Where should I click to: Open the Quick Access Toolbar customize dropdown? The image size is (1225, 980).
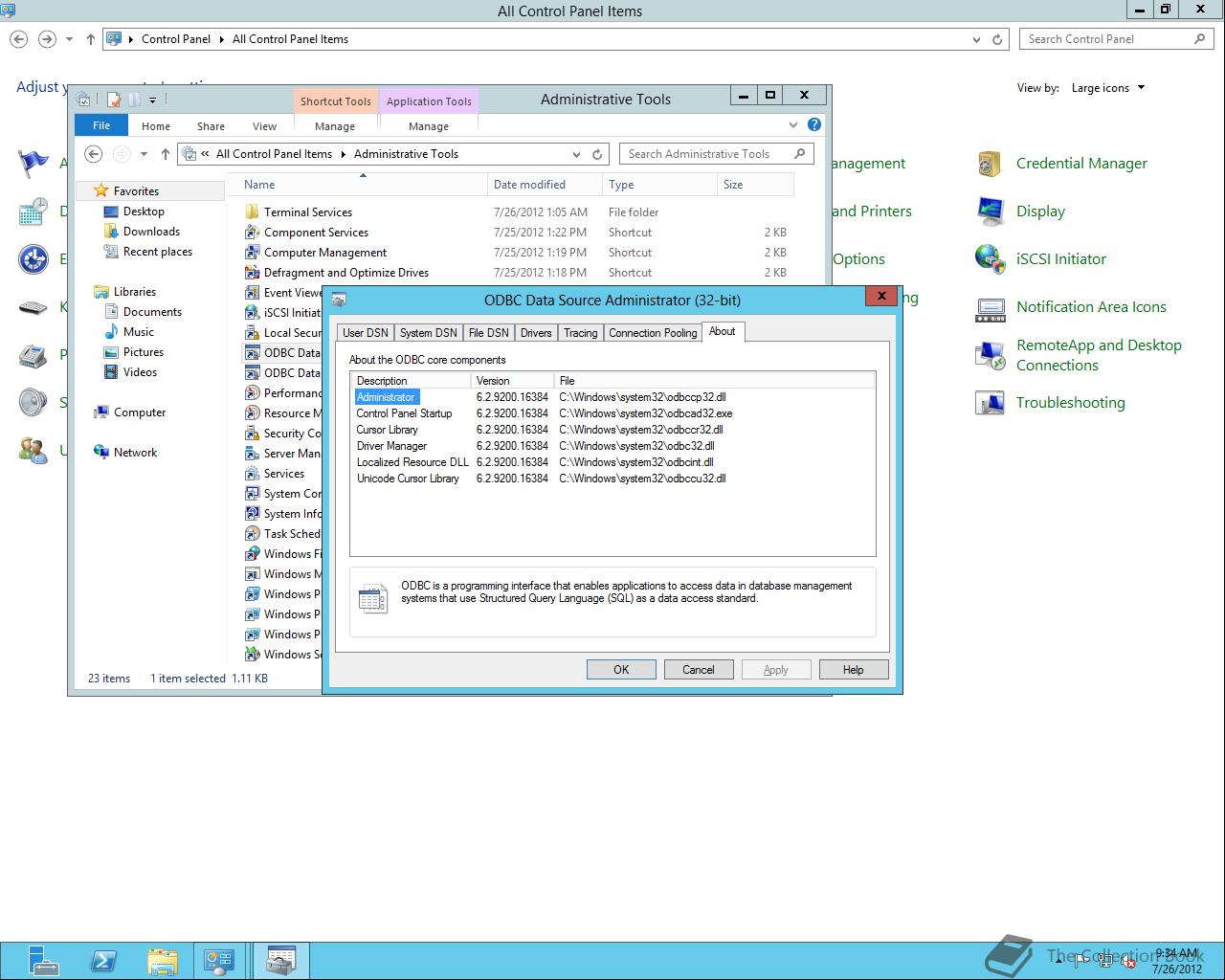coord(152,100)
